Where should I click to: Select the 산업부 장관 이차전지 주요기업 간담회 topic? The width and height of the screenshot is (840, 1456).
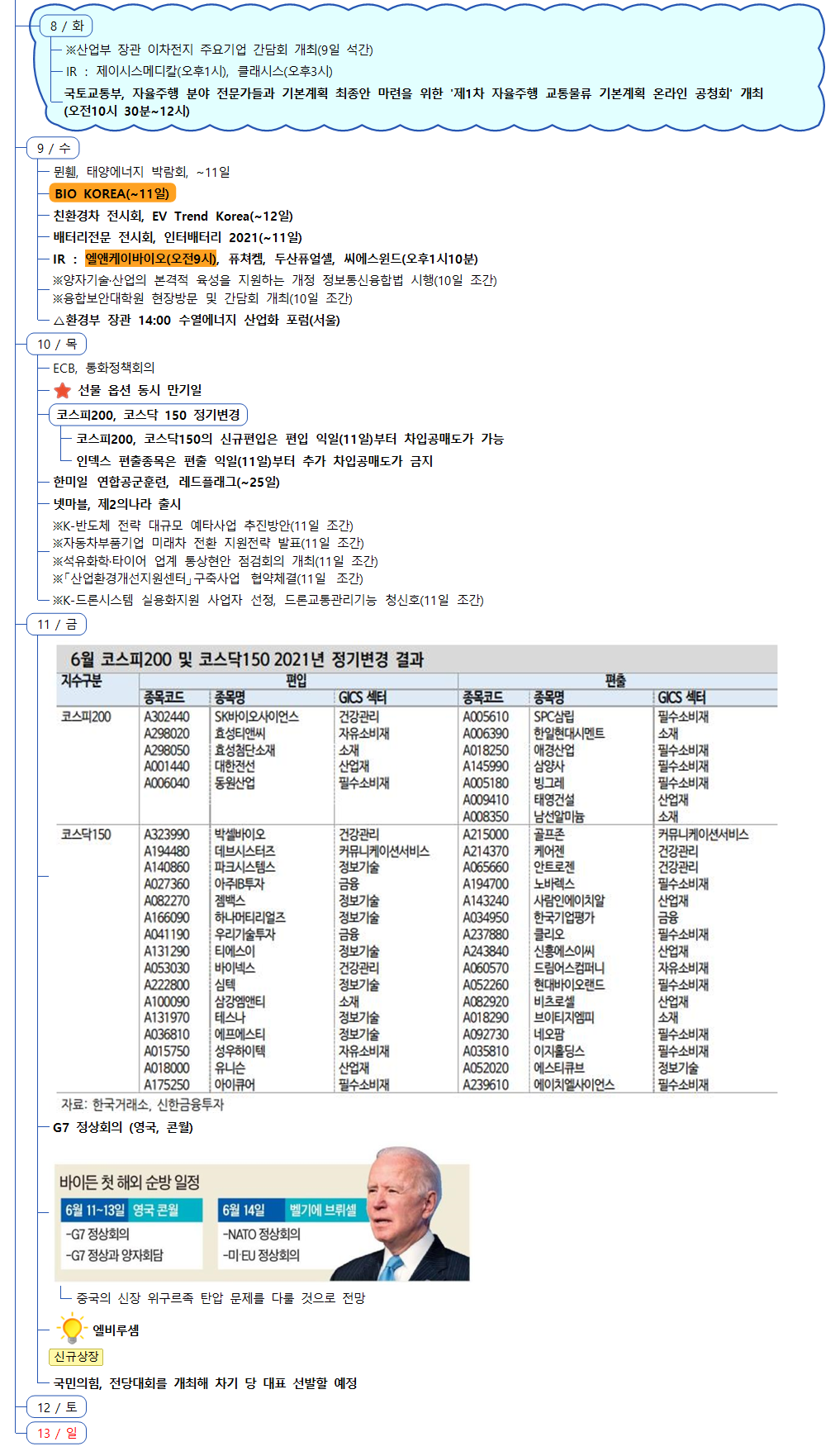point(219,50)
